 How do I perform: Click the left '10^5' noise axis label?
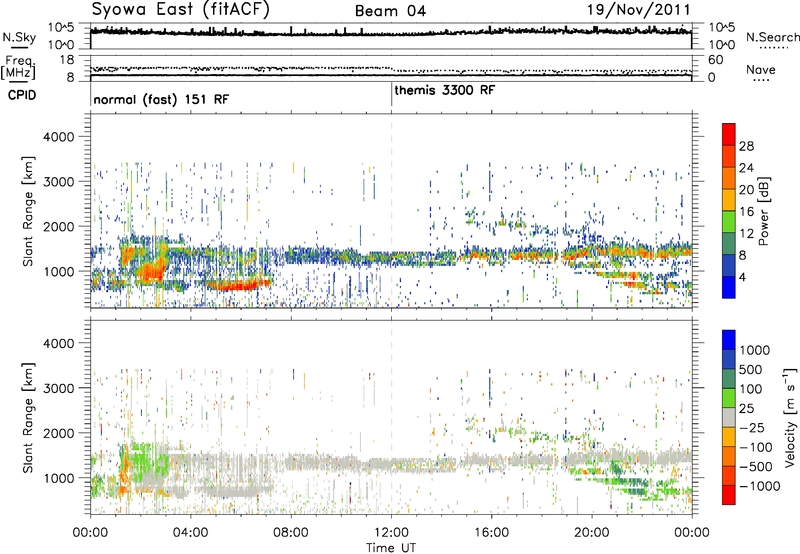[61, 28]
